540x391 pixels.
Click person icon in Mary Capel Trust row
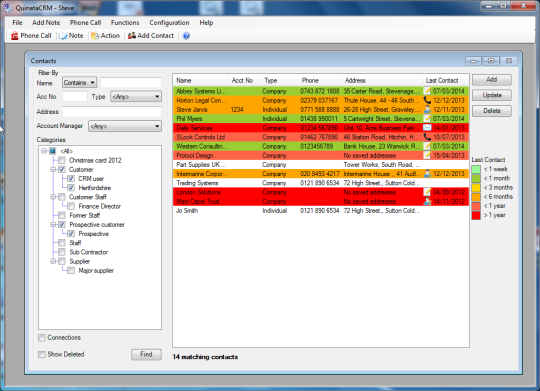427,201
